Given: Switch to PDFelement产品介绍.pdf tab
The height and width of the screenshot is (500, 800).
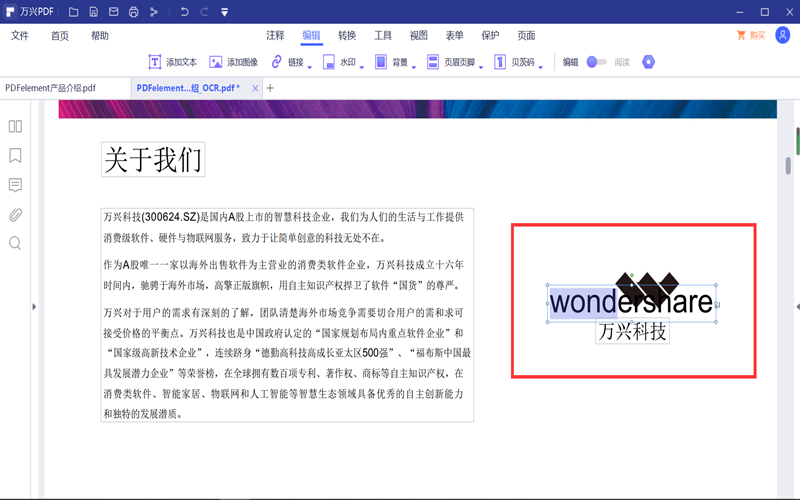Looking at the screenshot, I should (51, 88).
